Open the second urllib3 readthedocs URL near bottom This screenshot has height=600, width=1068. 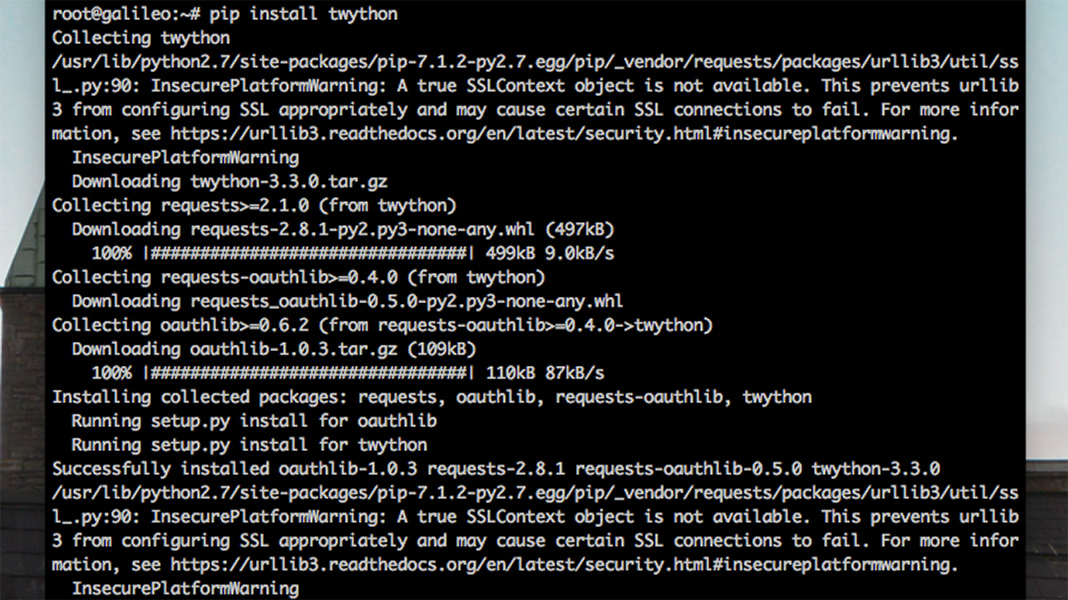click(564, 565)
